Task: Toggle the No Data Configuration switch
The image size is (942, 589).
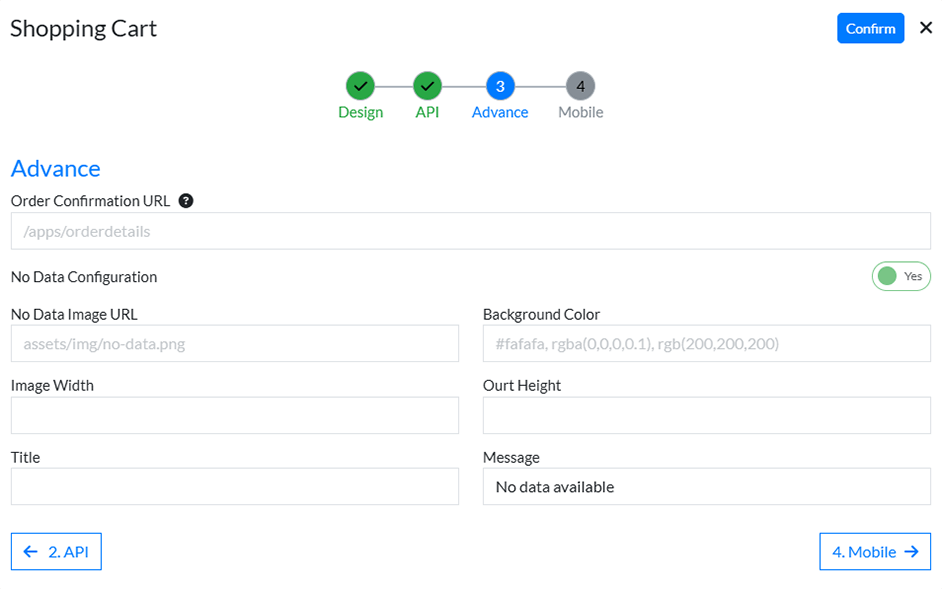Action: point(900,276)
